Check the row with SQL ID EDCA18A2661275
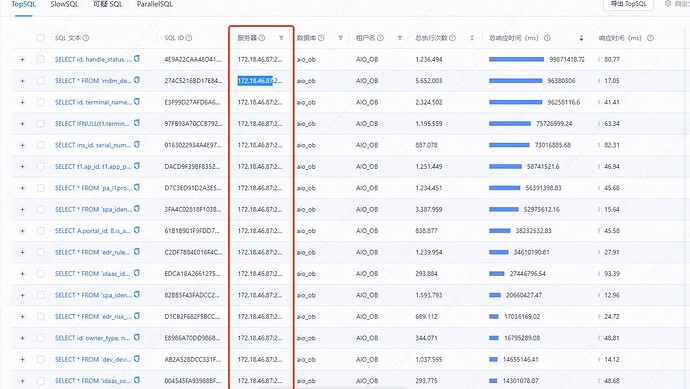690x389 pixels. [40, 273]
